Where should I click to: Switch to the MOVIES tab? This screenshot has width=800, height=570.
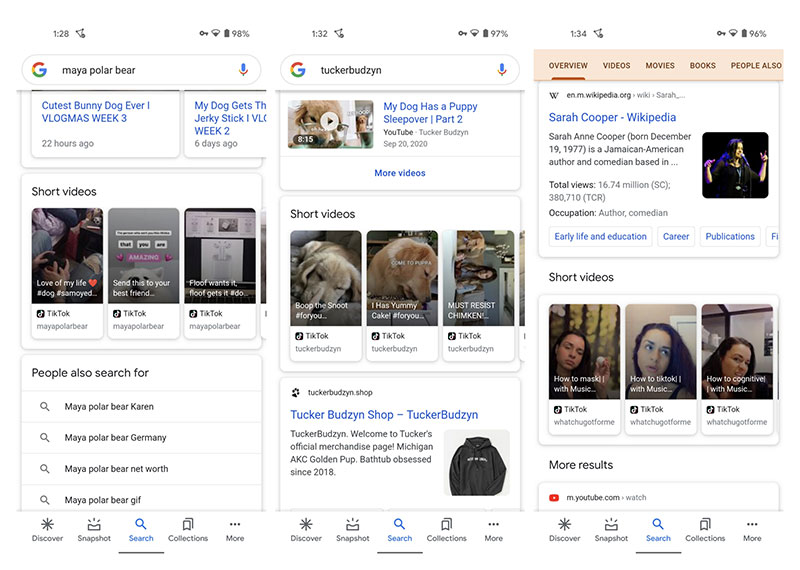click(x=660, y=66)
